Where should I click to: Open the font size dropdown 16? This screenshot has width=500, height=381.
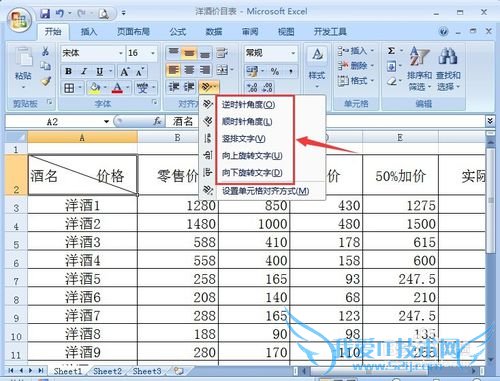(x=153, y=53)
